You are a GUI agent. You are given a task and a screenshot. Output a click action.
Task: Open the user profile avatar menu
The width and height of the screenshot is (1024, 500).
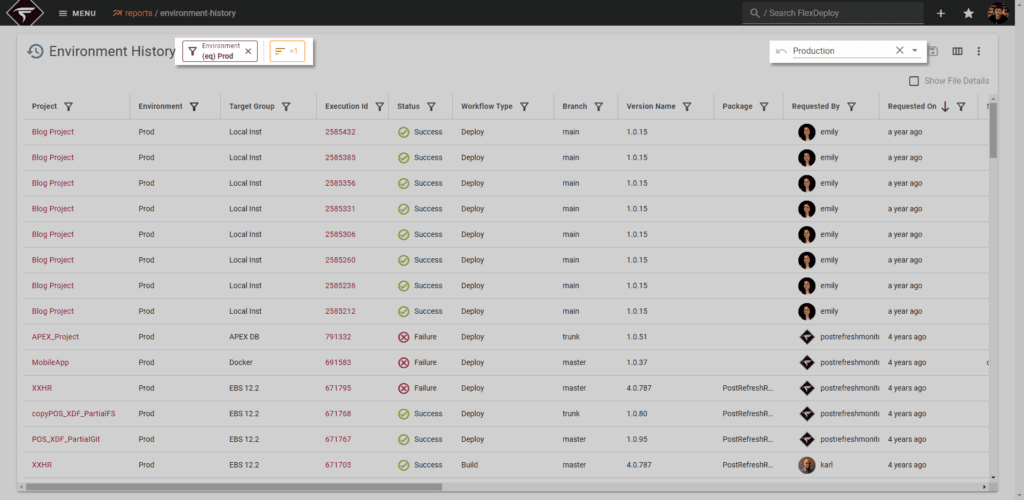[x=998, y=13]
